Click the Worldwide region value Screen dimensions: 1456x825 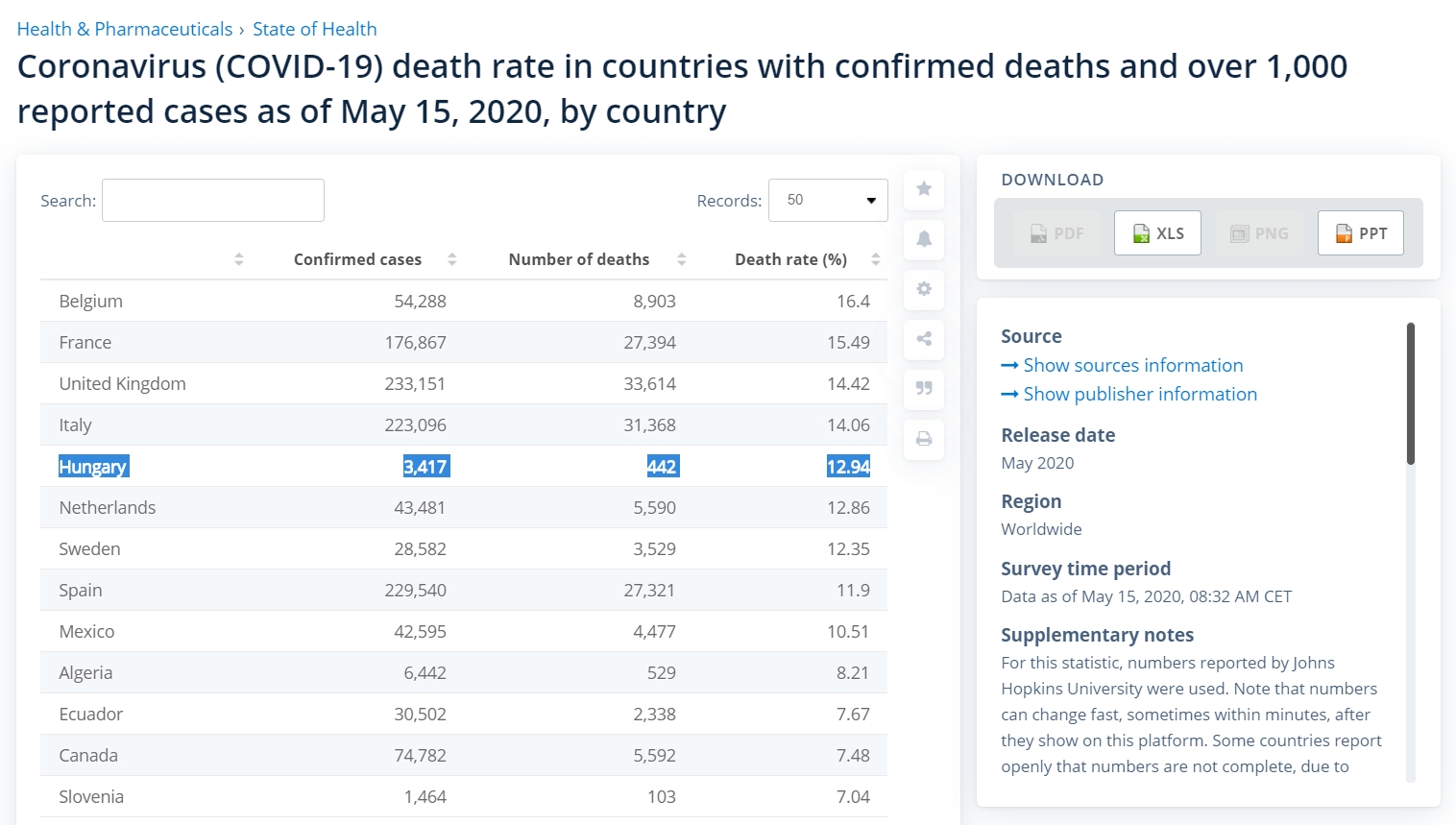coord(1041,529)
